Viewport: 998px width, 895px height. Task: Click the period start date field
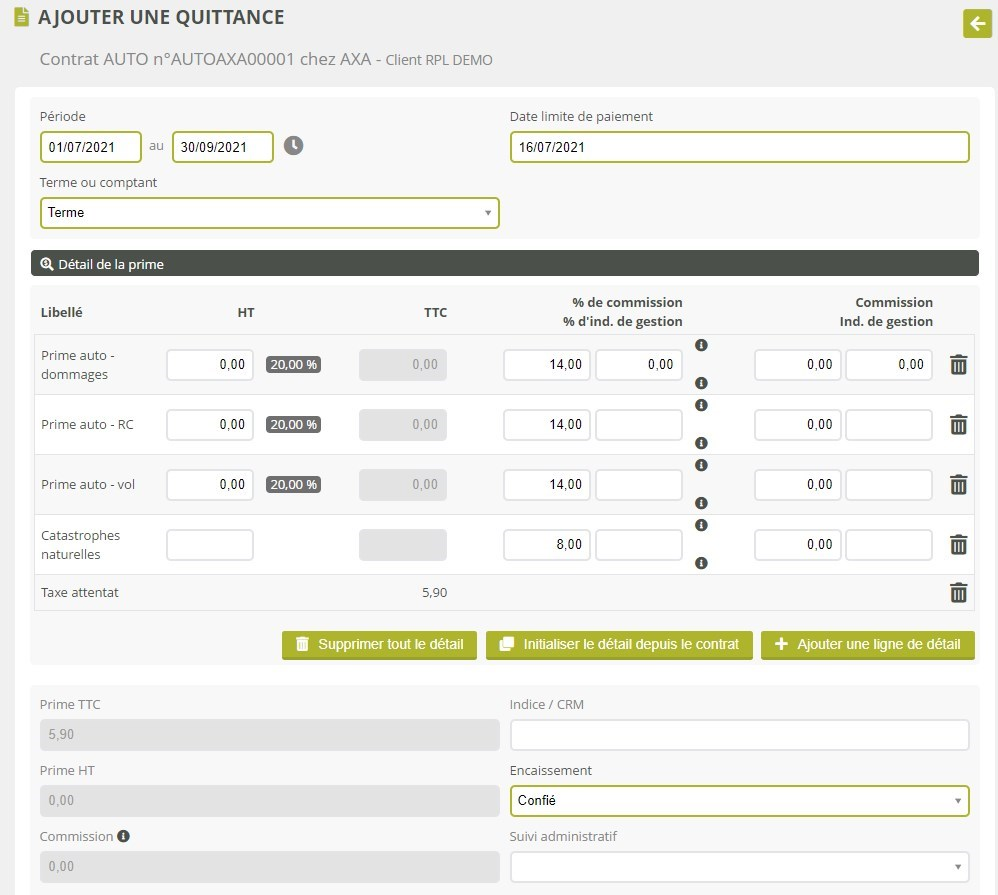click(92, 147)
